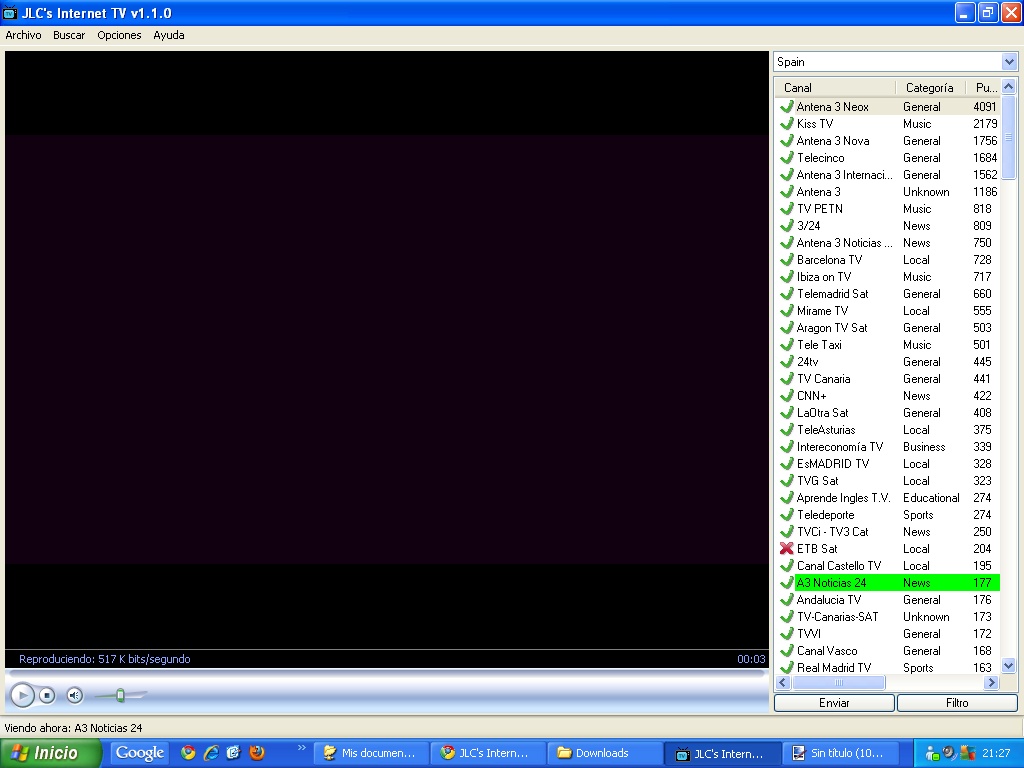Click green check icon beside TV PETN
Image resolution: width=1024 pixels, height=768 pixels.
[786, 208]
